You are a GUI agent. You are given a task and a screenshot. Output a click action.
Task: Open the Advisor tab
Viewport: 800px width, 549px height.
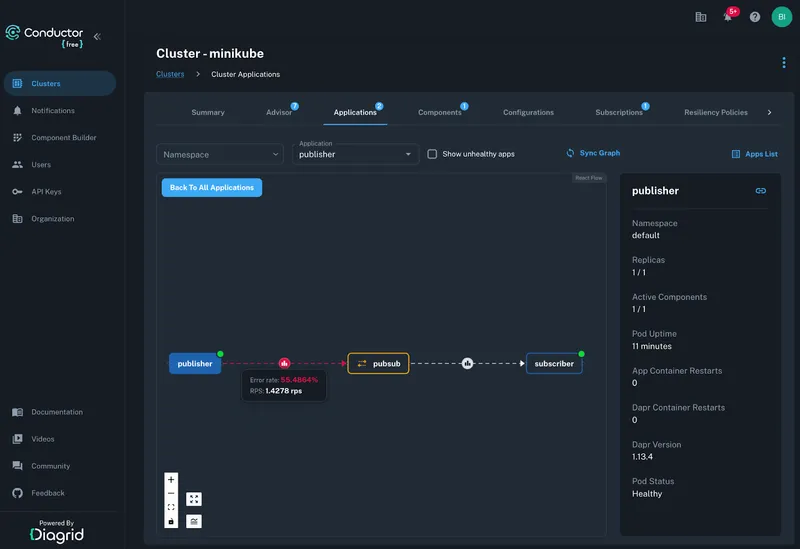(279, 112)
